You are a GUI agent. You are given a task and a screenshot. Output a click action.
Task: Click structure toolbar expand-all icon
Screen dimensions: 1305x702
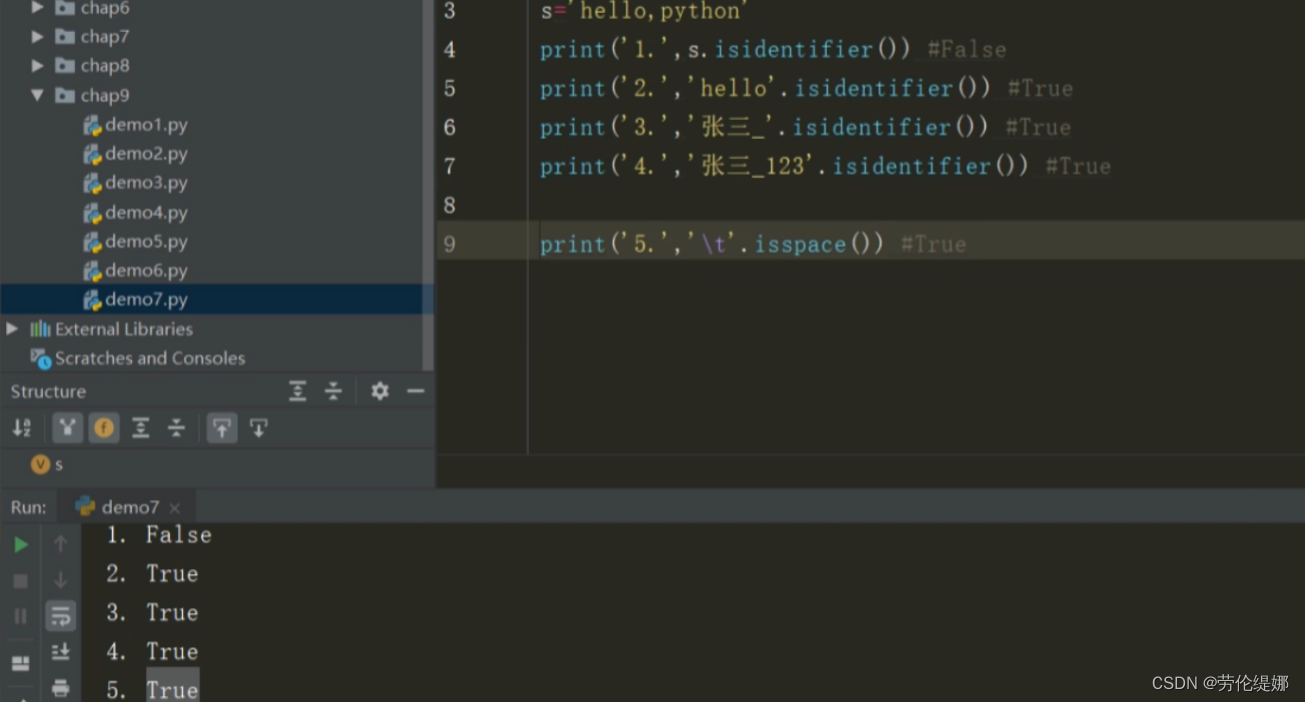[141, 428]
